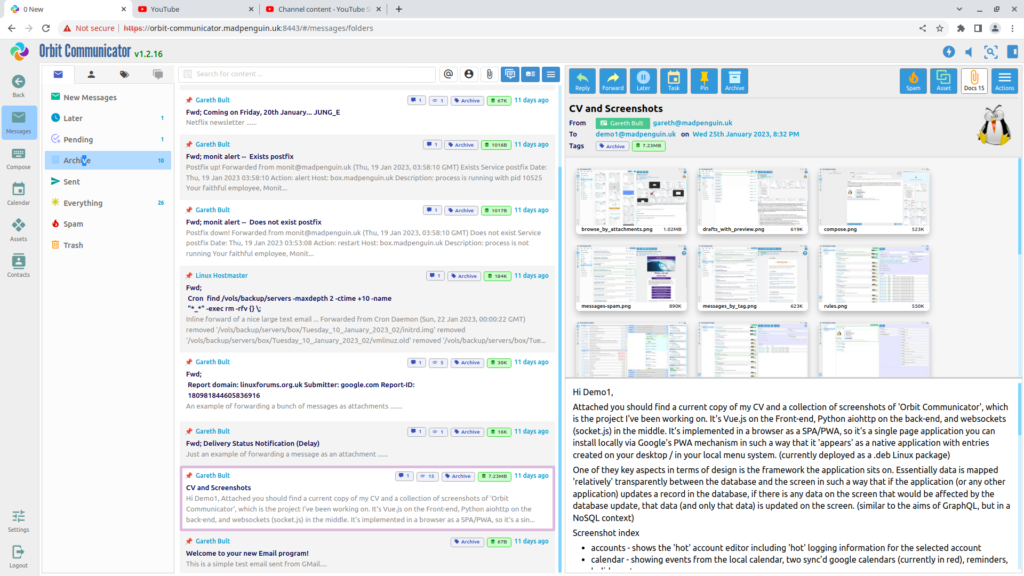Select the Later folder
Screen dimensions: 1024x576
pos(108,118)
